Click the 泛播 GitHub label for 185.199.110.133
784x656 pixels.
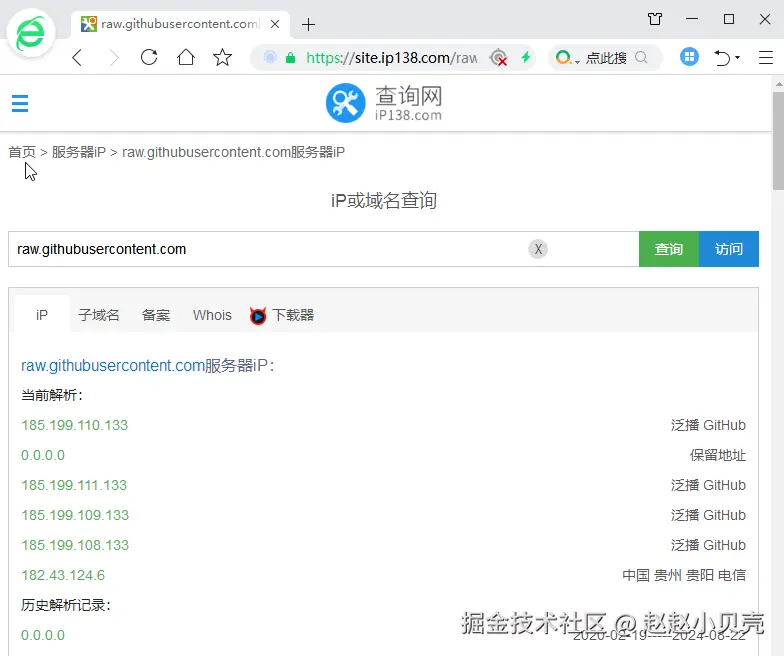[x=708, y=425]
